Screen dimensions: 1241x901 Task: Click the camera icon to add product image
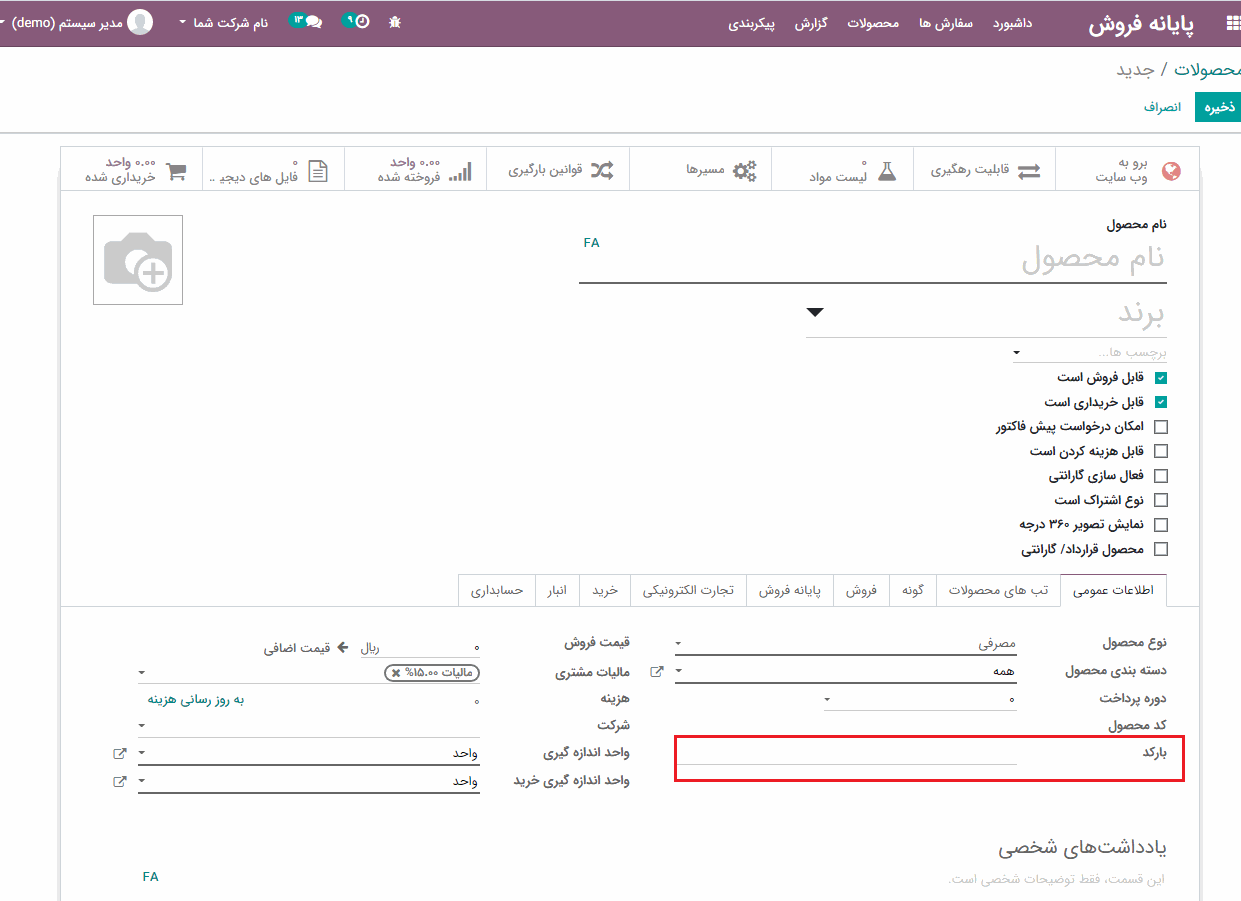click(x=138, y=261)
